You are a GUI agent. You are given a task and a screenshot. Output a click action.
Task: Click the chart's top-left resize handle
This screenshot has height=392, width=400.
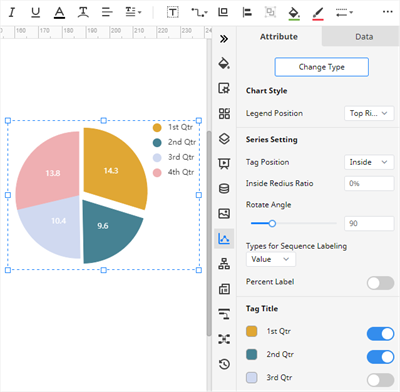(8, 121)
